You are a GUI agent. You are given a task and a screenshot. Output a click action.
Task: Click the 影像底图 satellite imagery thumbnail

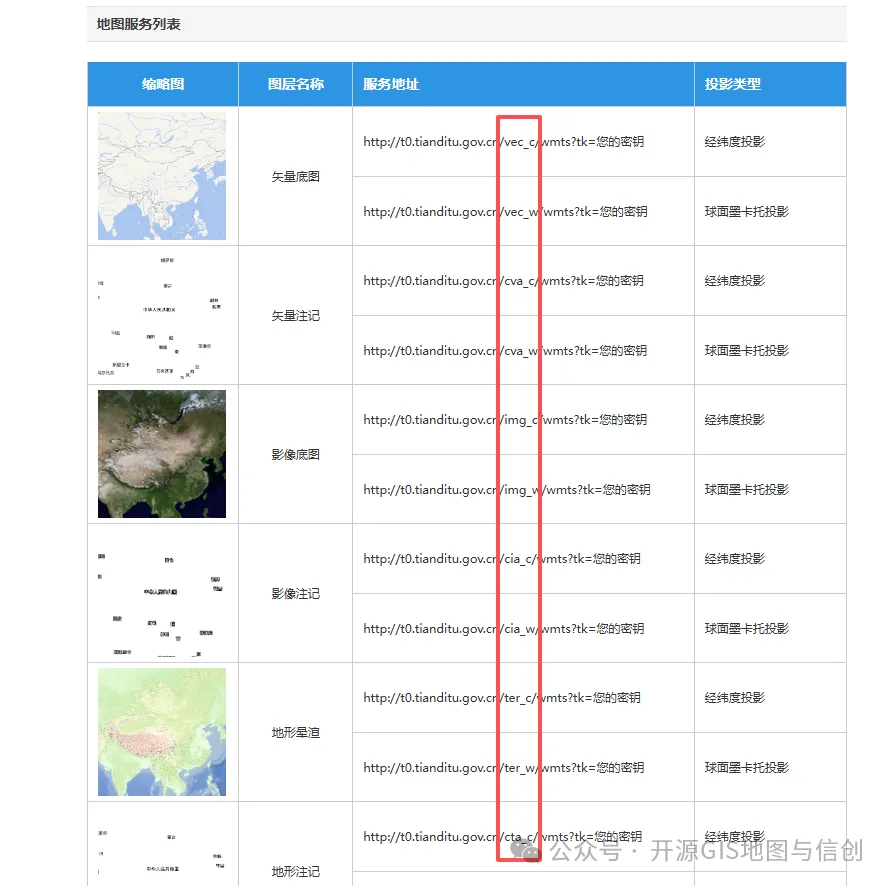(x=161, y=454)
